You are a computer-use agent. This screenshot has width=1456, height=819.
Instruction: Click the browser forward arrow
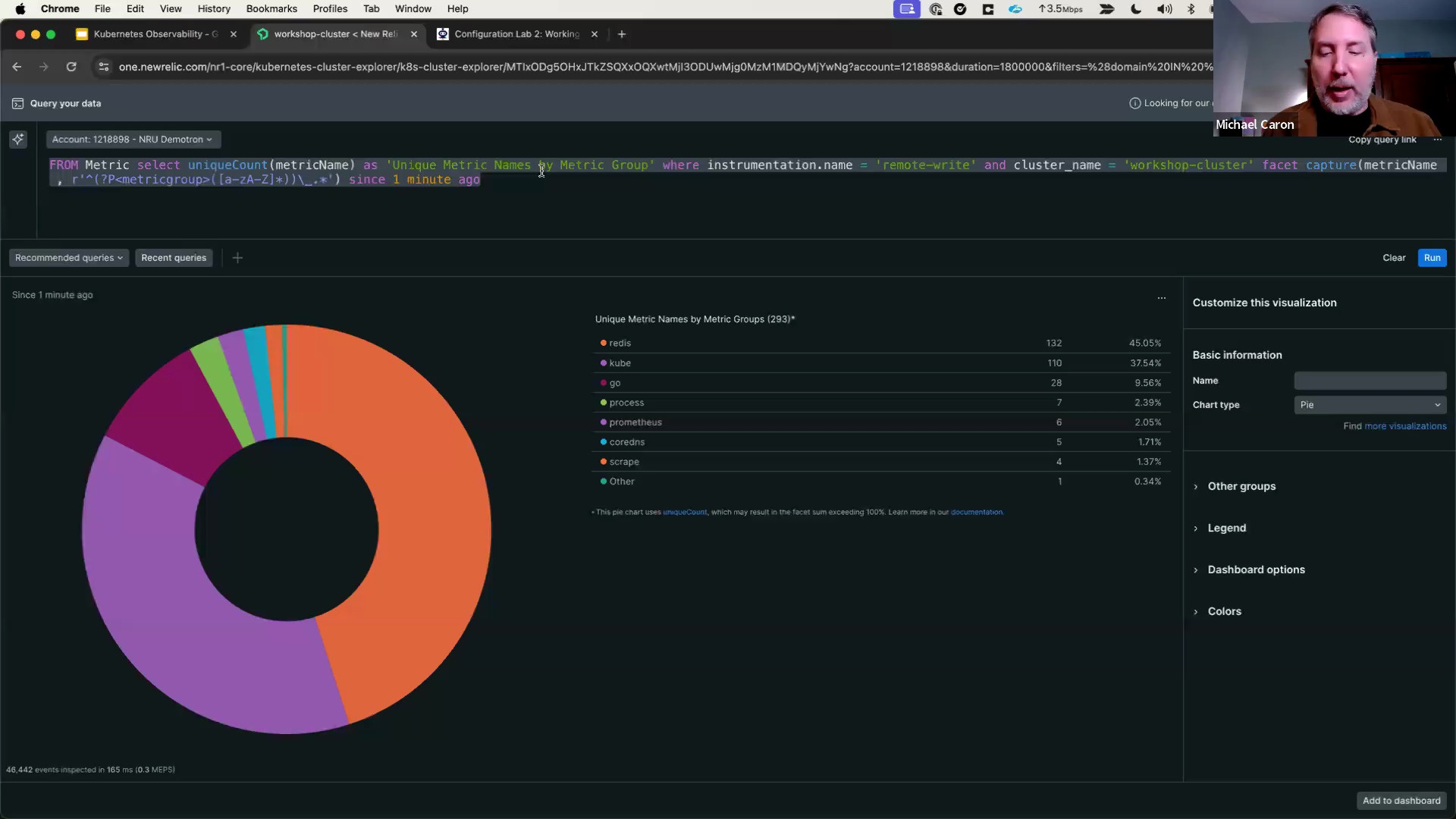pyautogui.click(x=44, y=67)
